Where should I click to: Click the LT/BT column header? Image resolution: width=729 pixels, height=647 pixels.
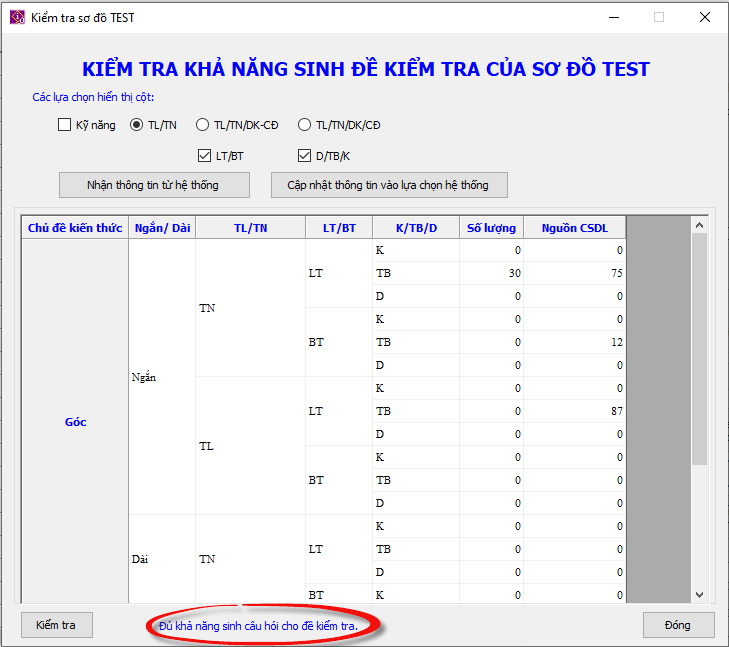click(x=339, y=228)
